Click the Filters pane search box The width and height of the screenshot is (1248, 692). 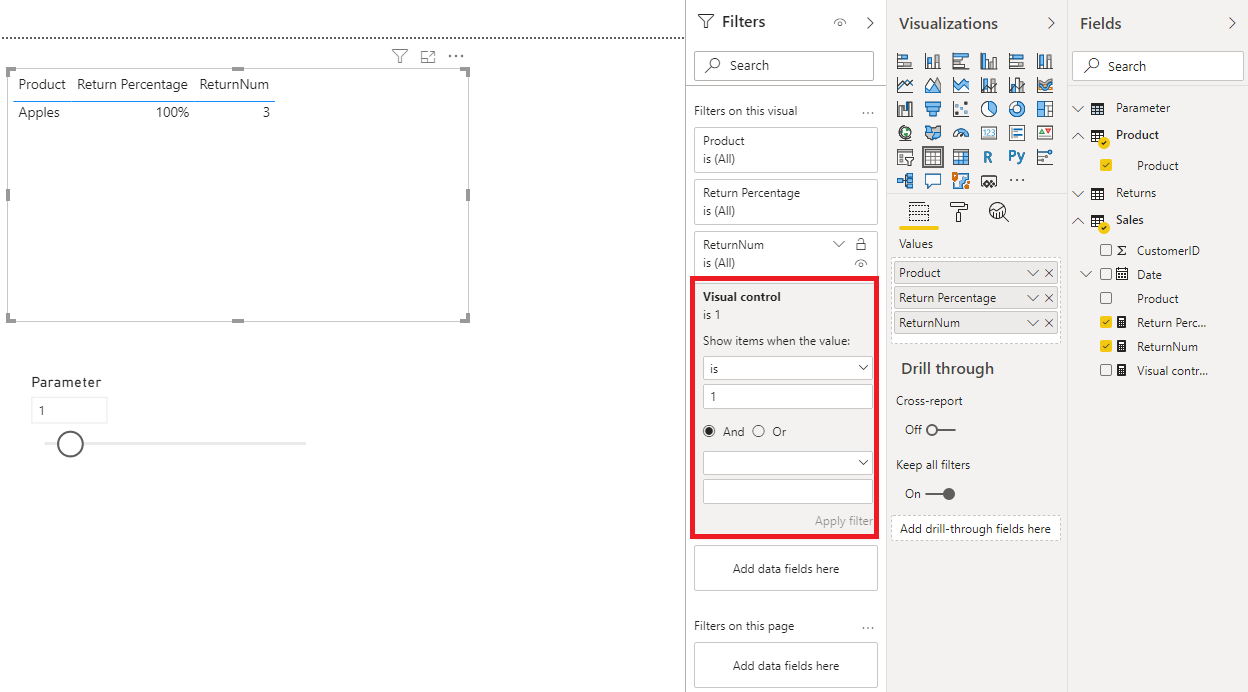(x=784, y=66)
